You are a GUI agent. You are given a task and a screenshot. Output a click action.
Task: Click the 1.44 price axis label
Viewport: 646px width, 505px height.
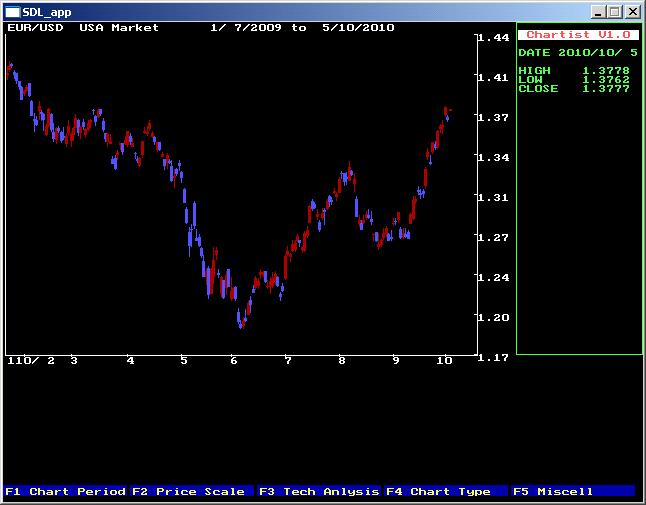(494, 38)
